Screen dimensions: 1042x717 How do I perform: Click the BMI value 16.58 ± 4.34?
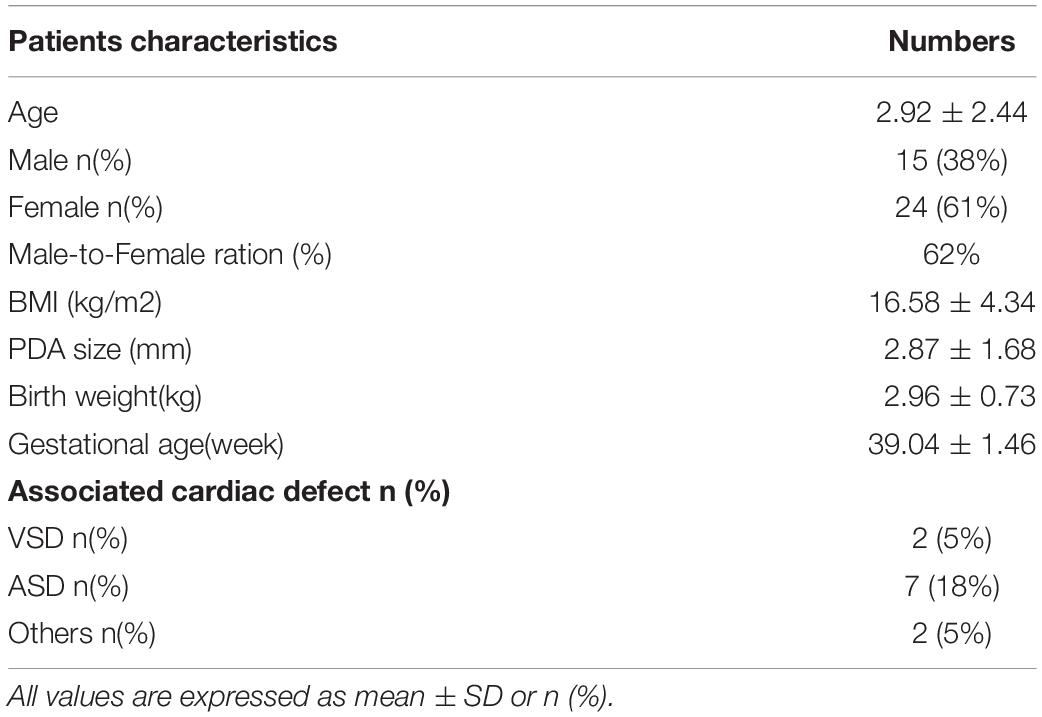click(952, 302)
